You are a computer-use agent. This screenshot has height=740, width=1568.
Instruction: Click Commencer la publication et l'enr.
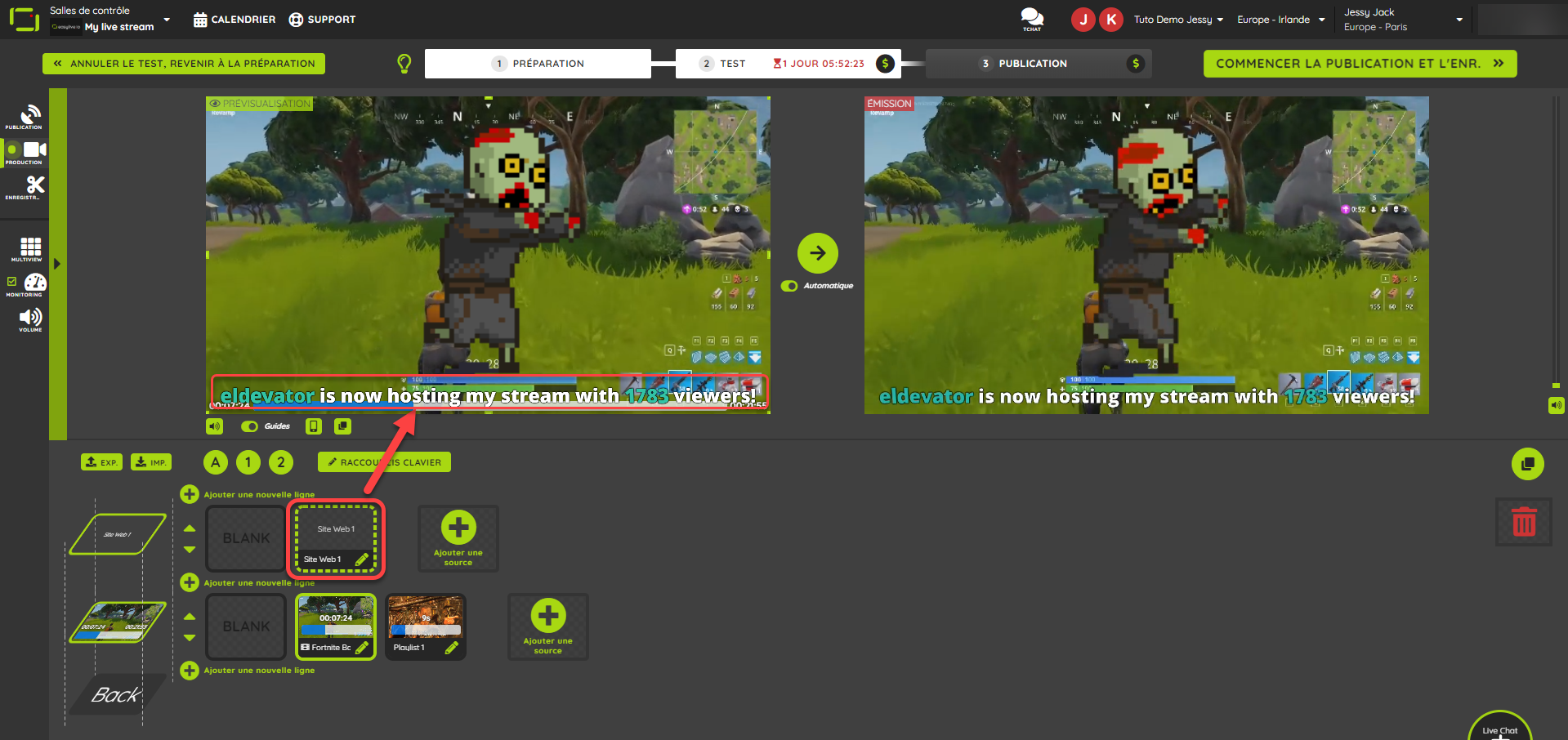coord(1360,64)
